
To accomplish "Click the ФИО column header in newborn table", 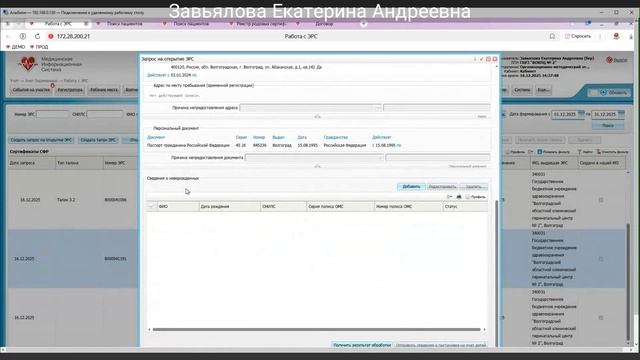I will [178, 207].
